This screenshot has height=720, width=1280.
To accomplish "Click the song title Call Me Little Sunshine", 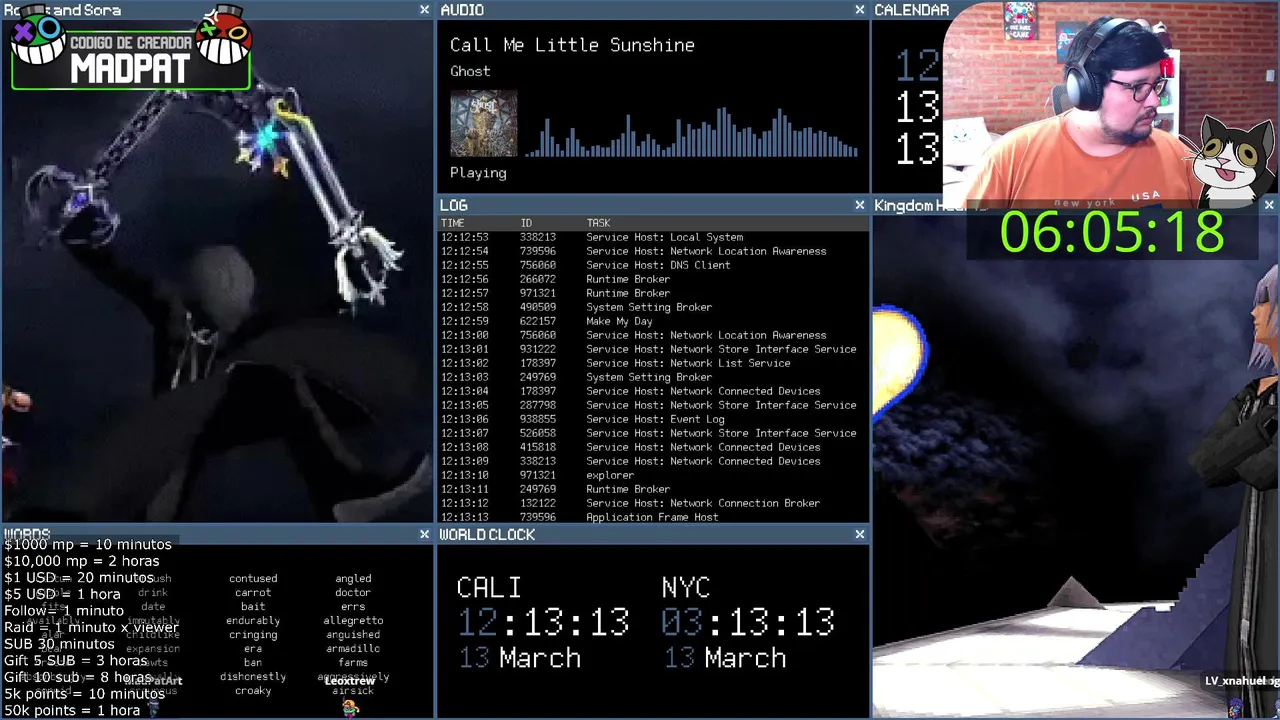I will [x=572, y=45].
